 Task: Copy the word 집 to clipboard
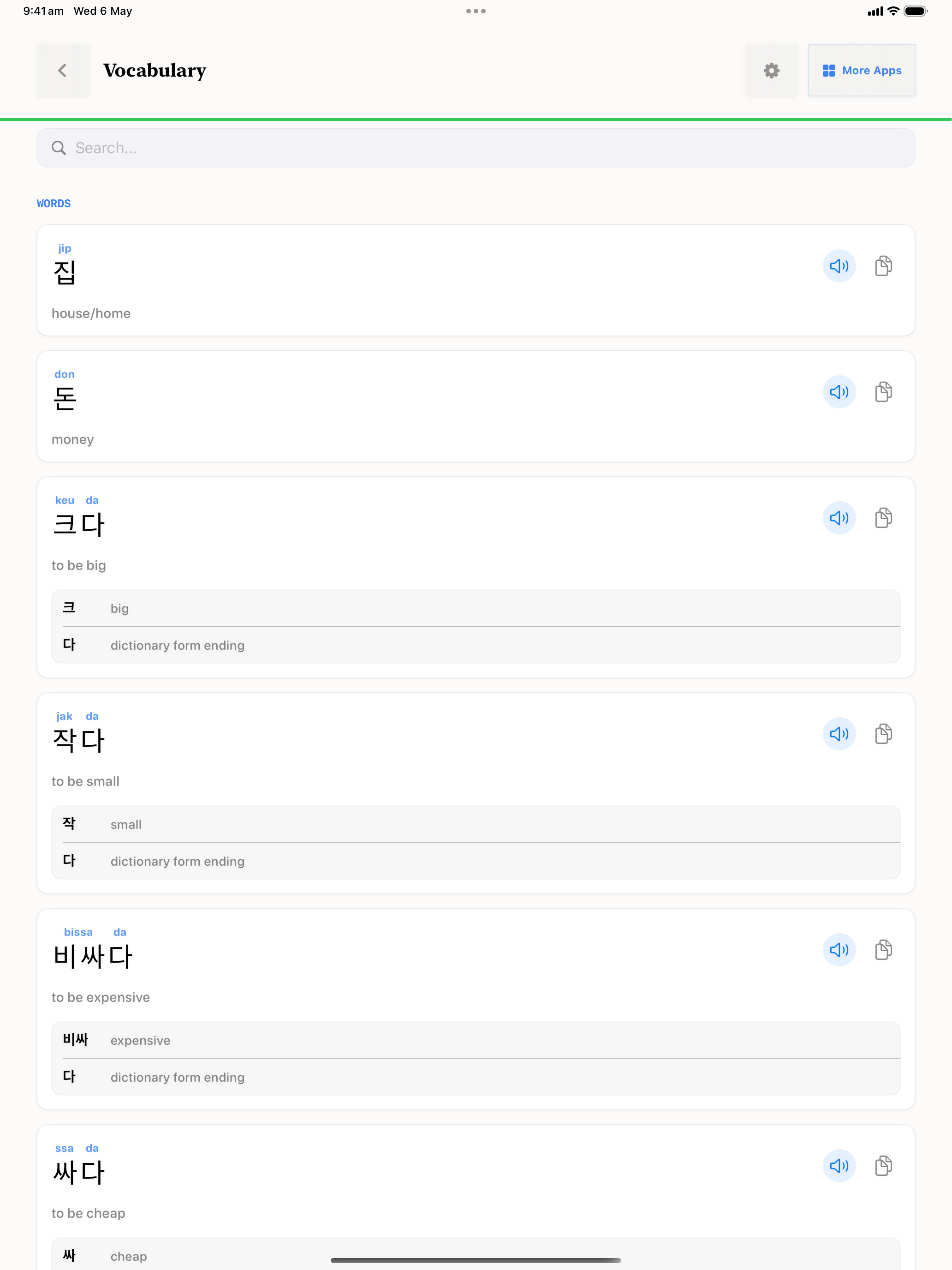(x=883, y=266)
